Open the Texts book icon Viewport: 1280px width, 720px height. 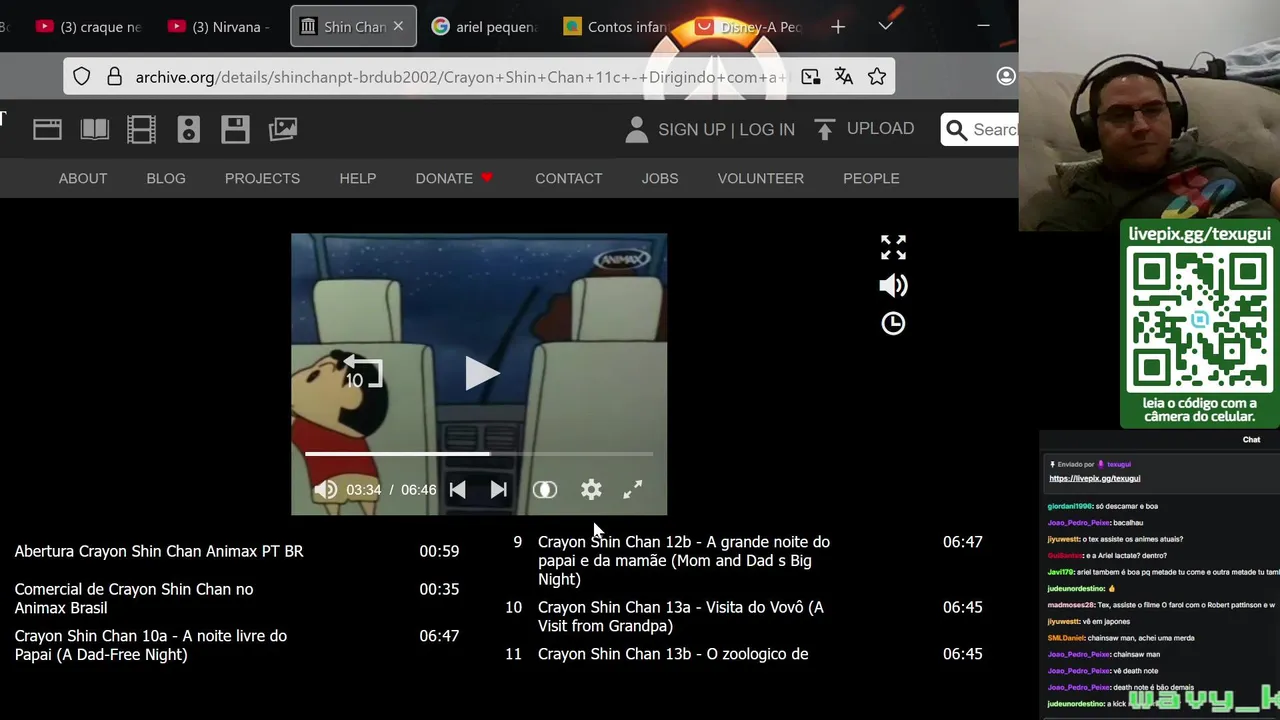pyautogui.click(x=94, y=129)
